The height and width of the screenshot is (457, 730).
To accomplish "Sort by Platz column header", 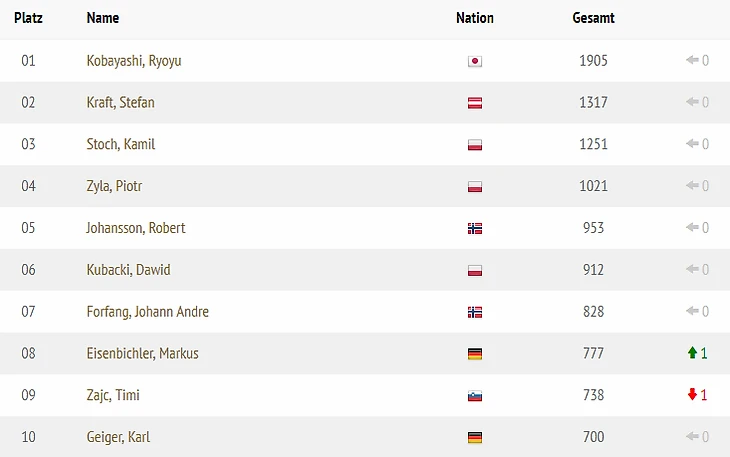I will [28, 18].
